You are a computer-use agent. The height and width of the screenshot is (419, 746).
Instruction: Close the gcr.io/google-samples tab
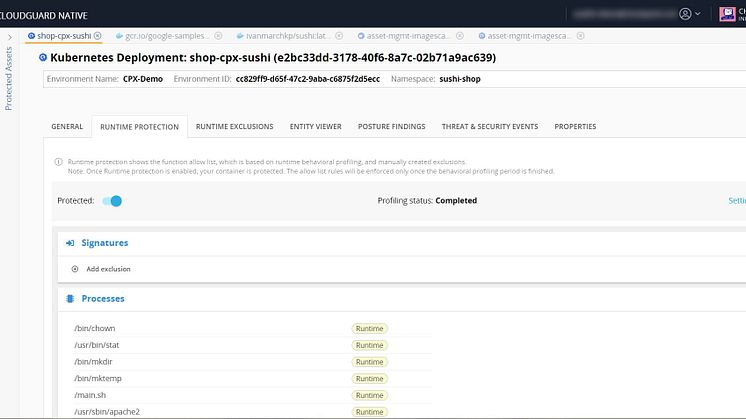tap(218, 36)
